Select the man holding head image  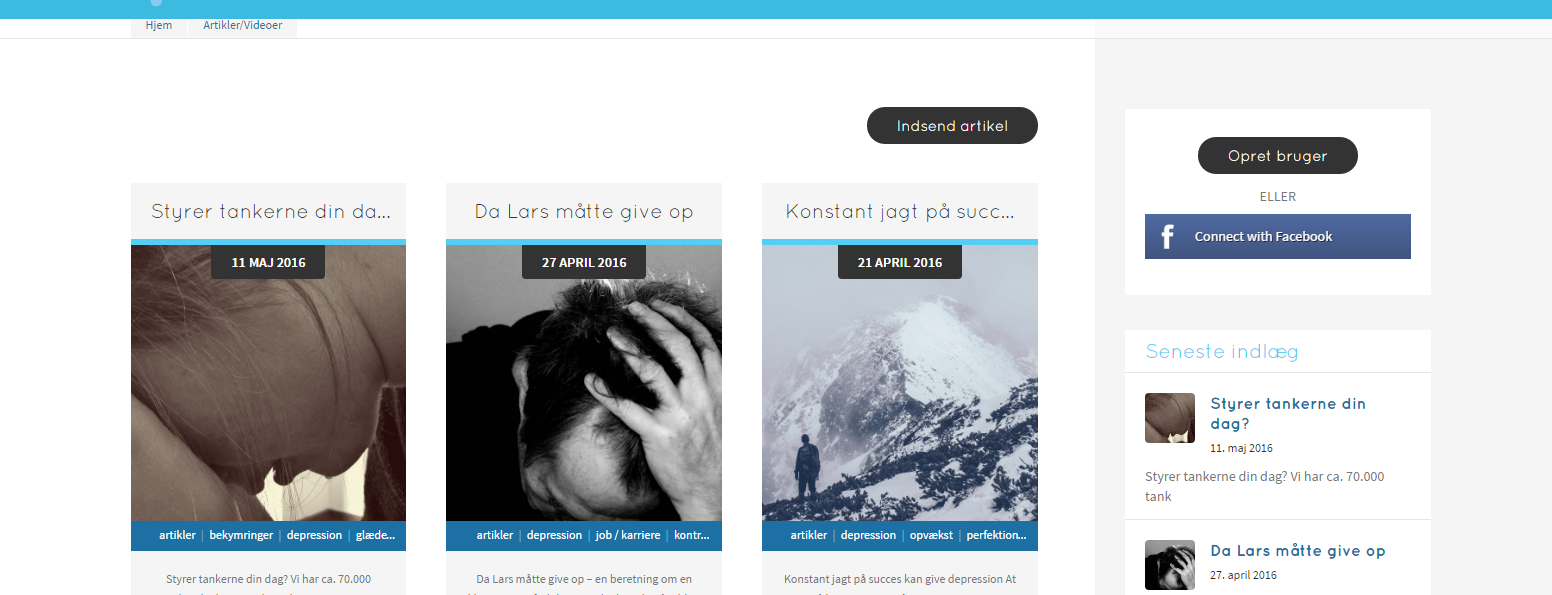click(x=584, y=383)
